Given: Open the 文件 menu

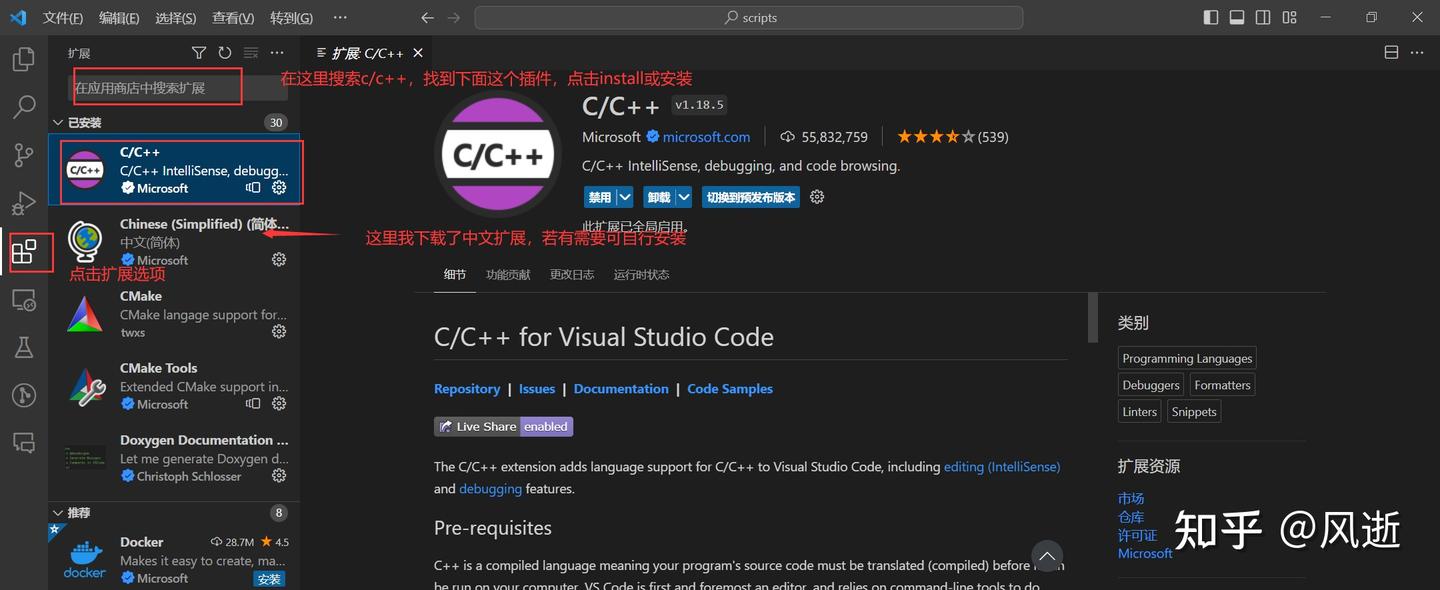Looking at the screenshot, I should coord(62,17).
